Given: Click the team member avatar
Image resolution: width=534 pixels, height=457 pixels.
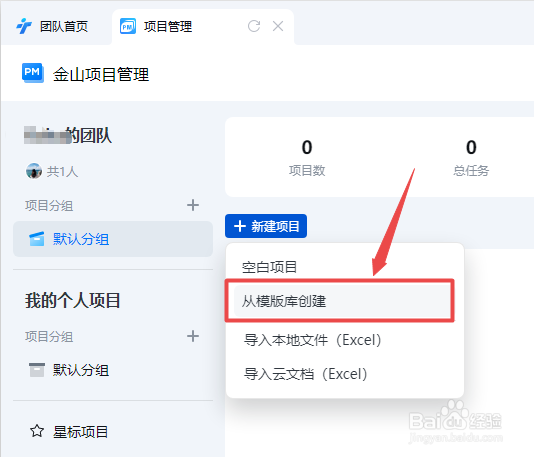Looking at the screenshot, I should (x=34, y=171).
